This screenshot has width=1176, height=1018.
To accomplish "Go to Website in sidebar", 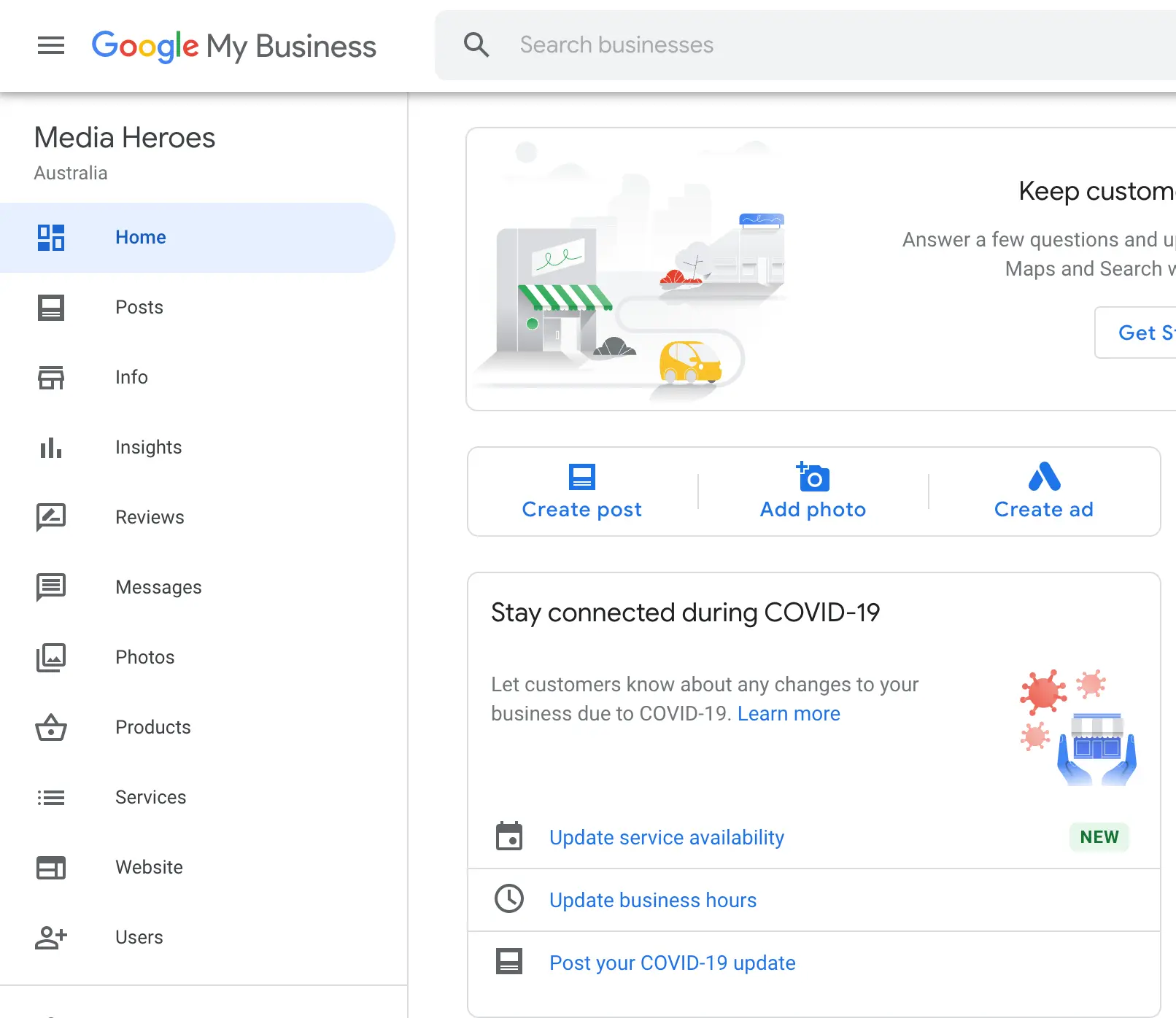I will tap(197, 868).
